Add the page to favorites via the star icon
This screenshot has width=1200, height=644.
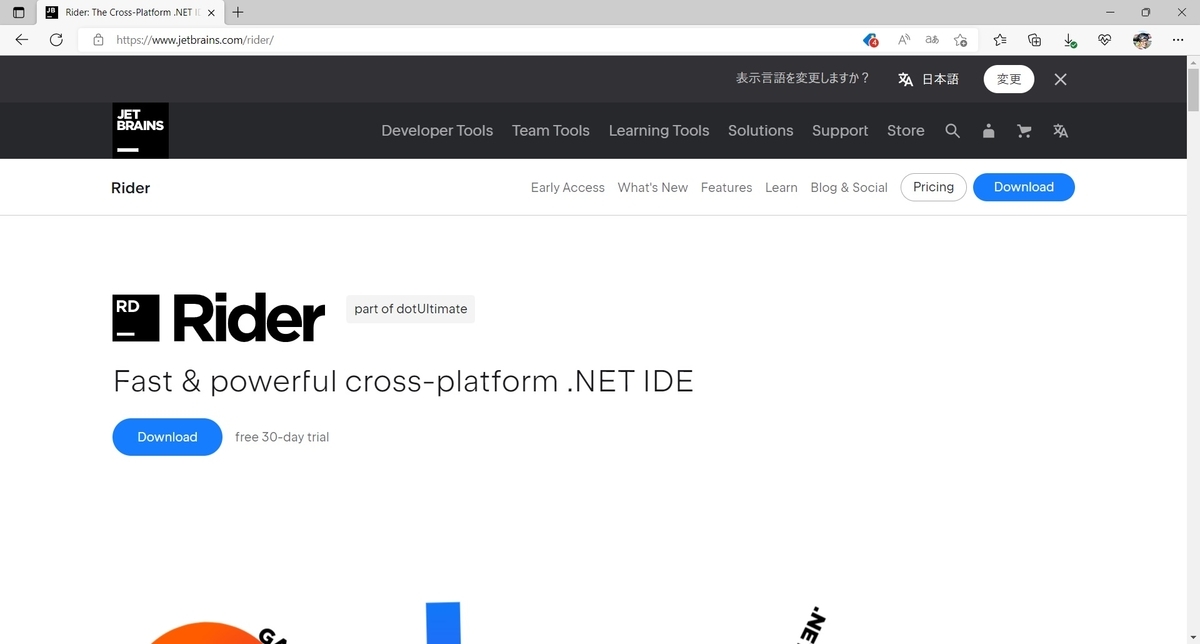pyautogui.click(x=961, y=40)
